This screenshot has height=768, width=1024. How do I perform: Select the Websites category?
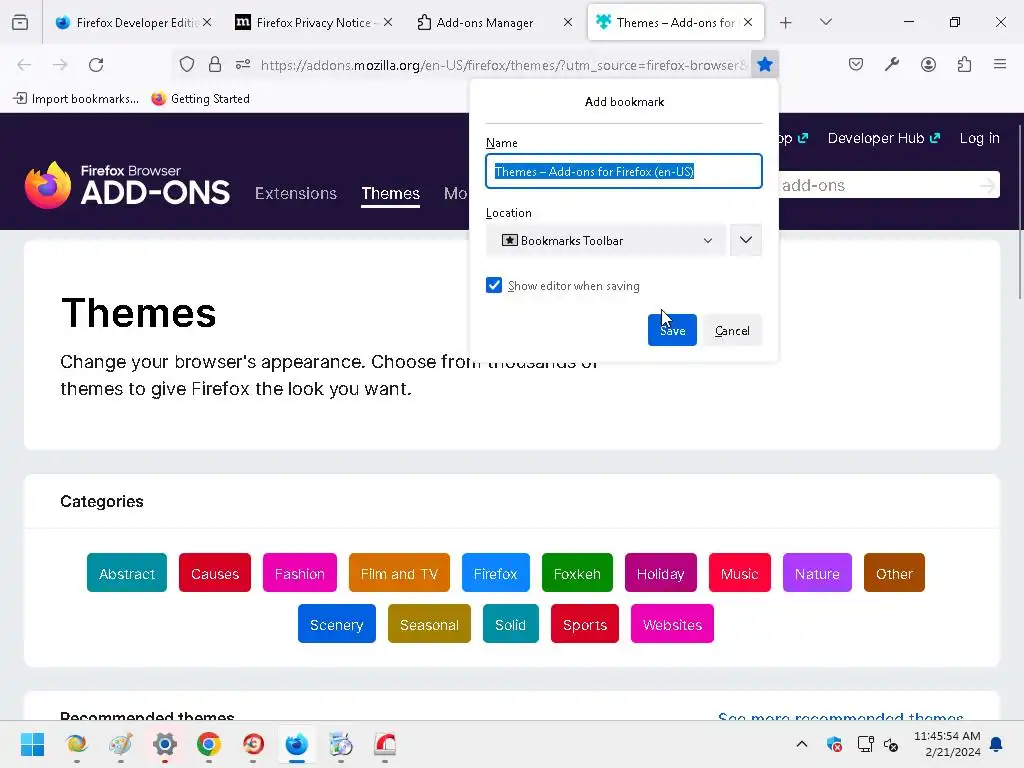672,624
